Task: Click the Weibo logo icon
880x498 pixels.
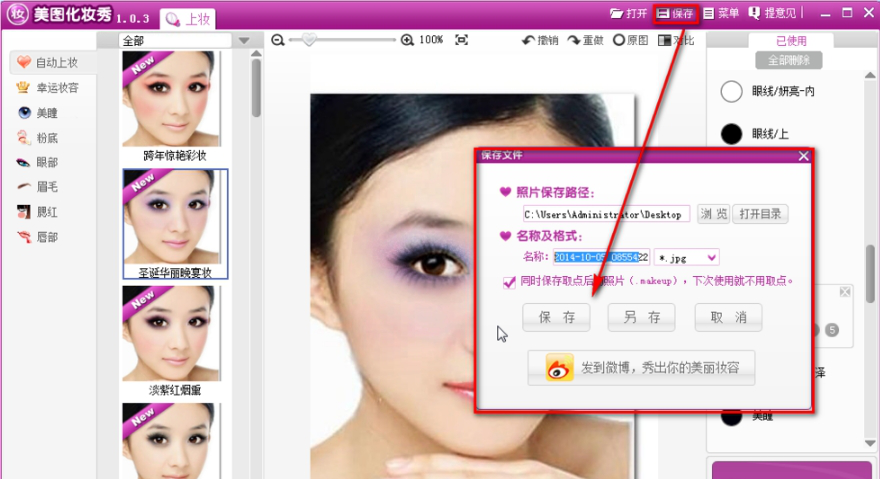Action: coord(559,368)
